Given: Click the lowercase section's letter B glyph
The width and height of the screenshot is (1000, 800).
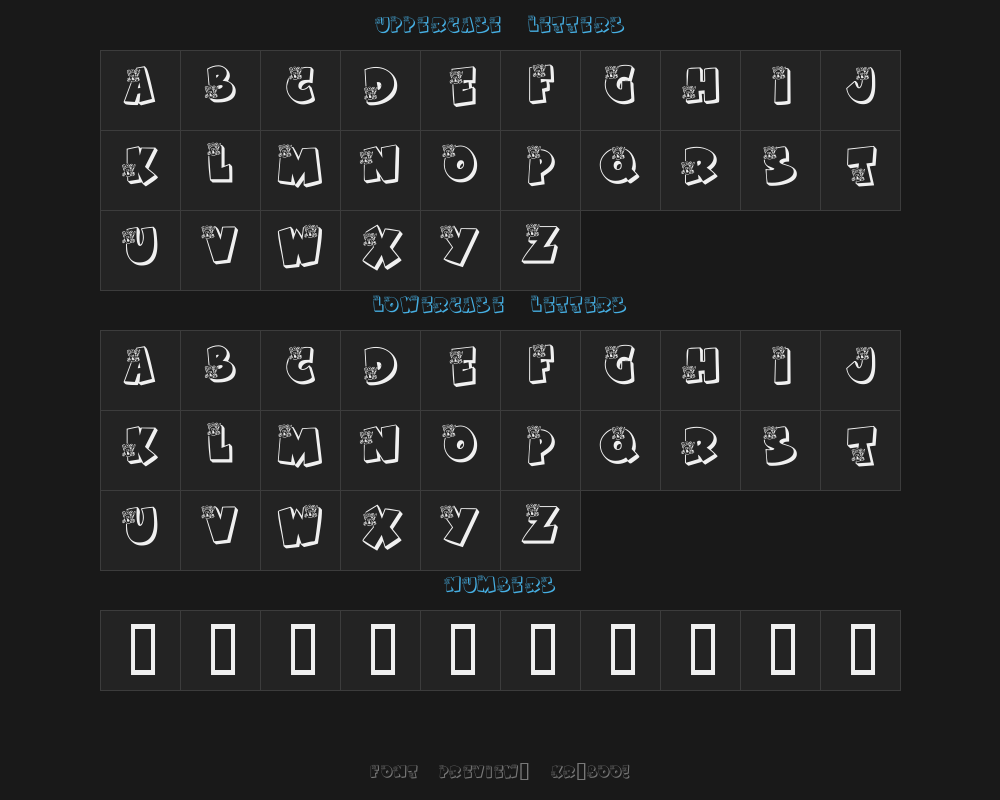Looking at the screenshot, I should tap(220, 370).
